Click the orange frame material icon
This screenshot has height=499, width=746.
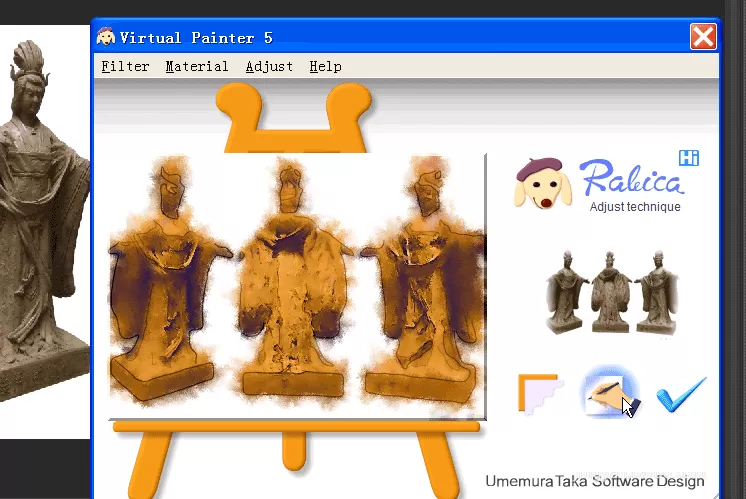(x=540, y=394)
